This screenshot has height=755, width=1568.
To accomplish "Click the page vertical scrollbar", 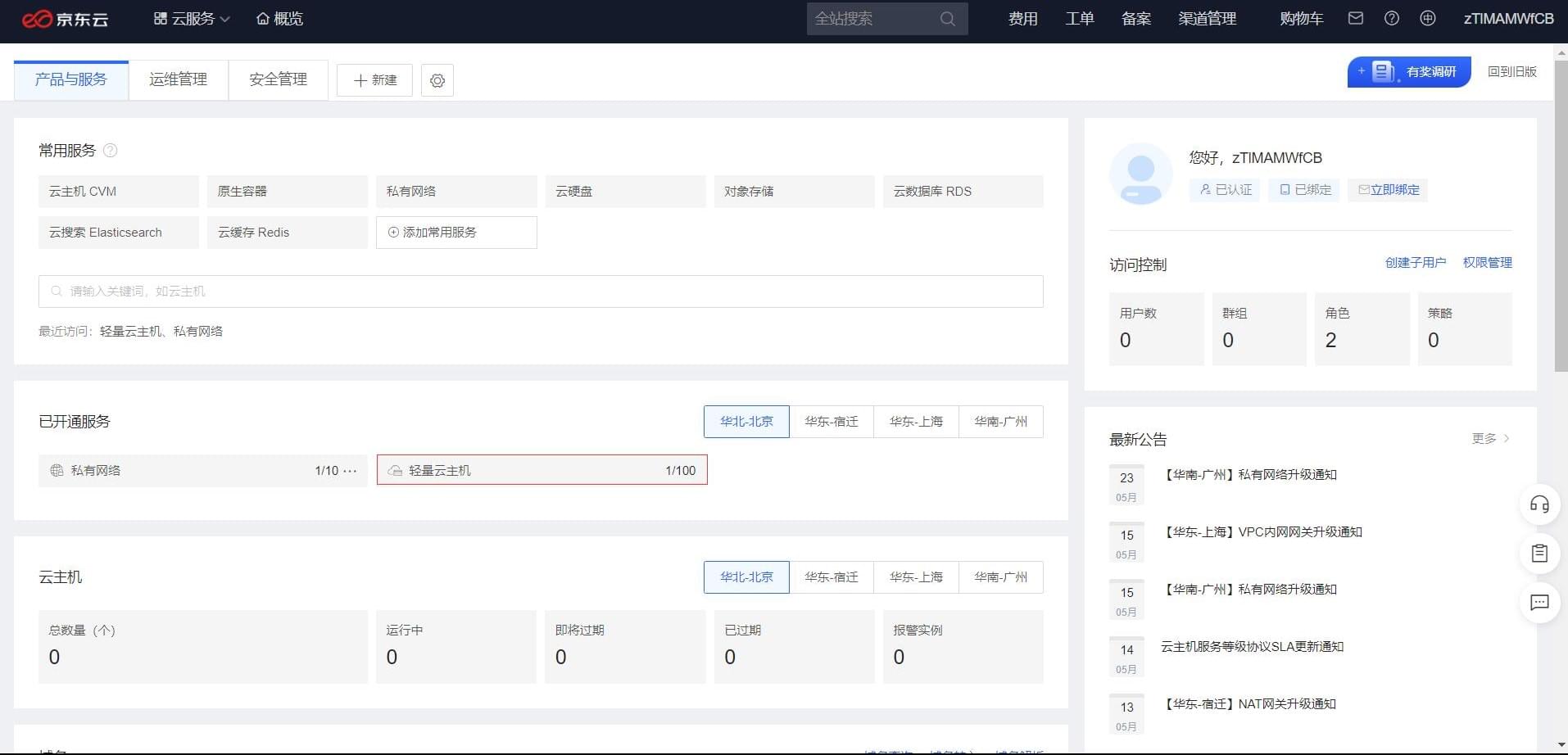I will 1561,217.
